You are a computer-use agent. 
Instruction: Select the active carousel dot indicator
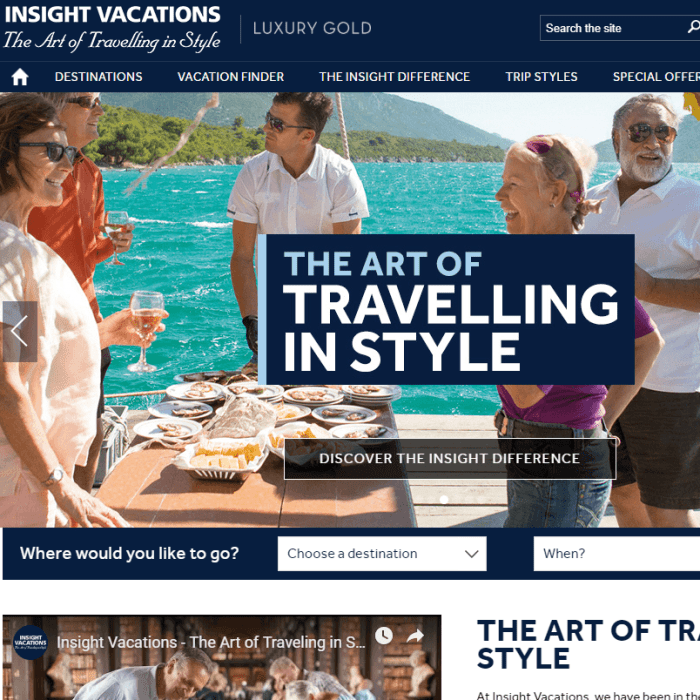click(444, 500)
